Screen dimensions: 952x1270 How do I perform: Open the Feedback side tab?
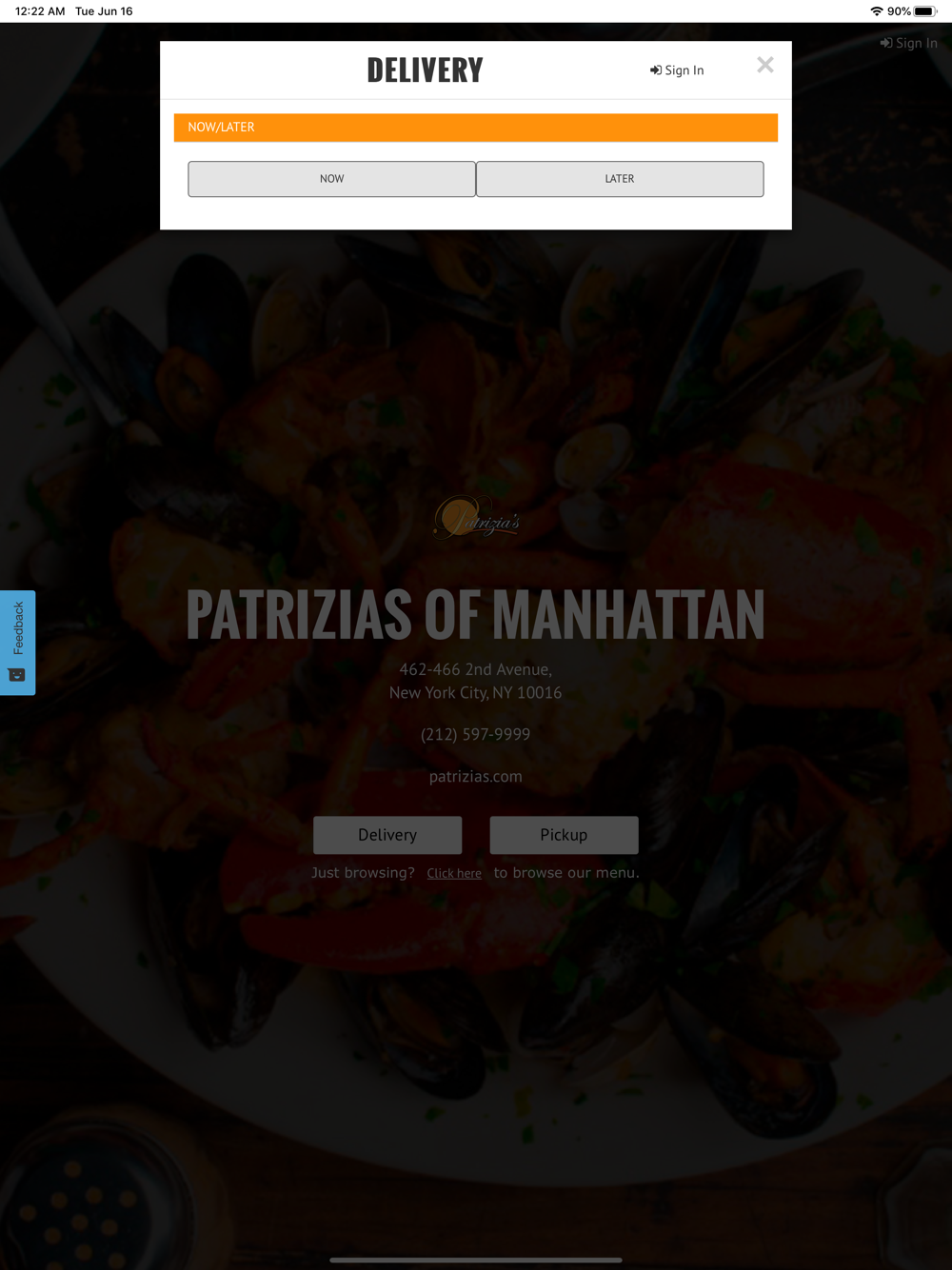point(17,643)
